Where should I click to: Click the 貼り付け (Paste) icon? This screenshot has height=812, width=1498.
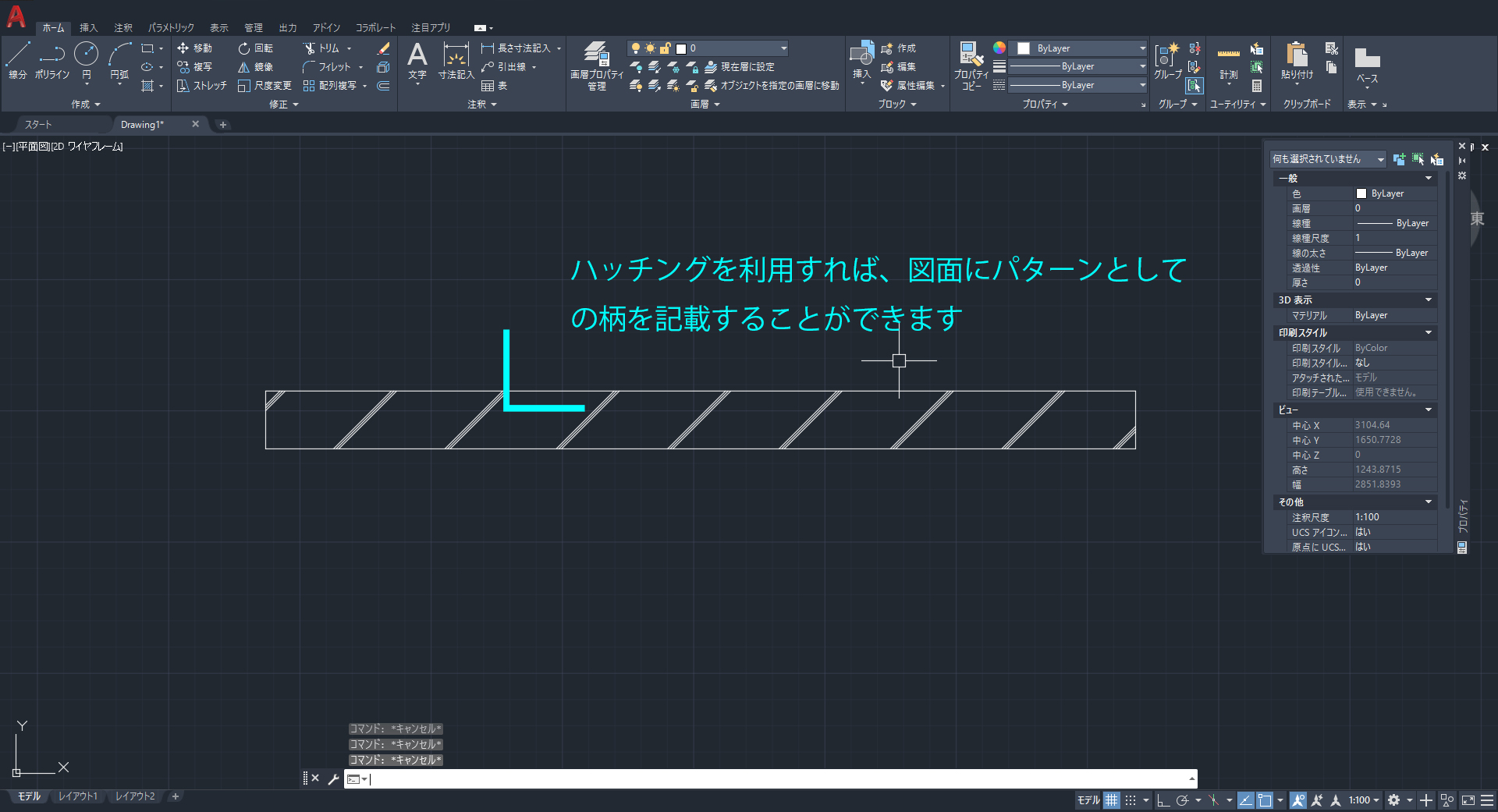coord(1297,60)
